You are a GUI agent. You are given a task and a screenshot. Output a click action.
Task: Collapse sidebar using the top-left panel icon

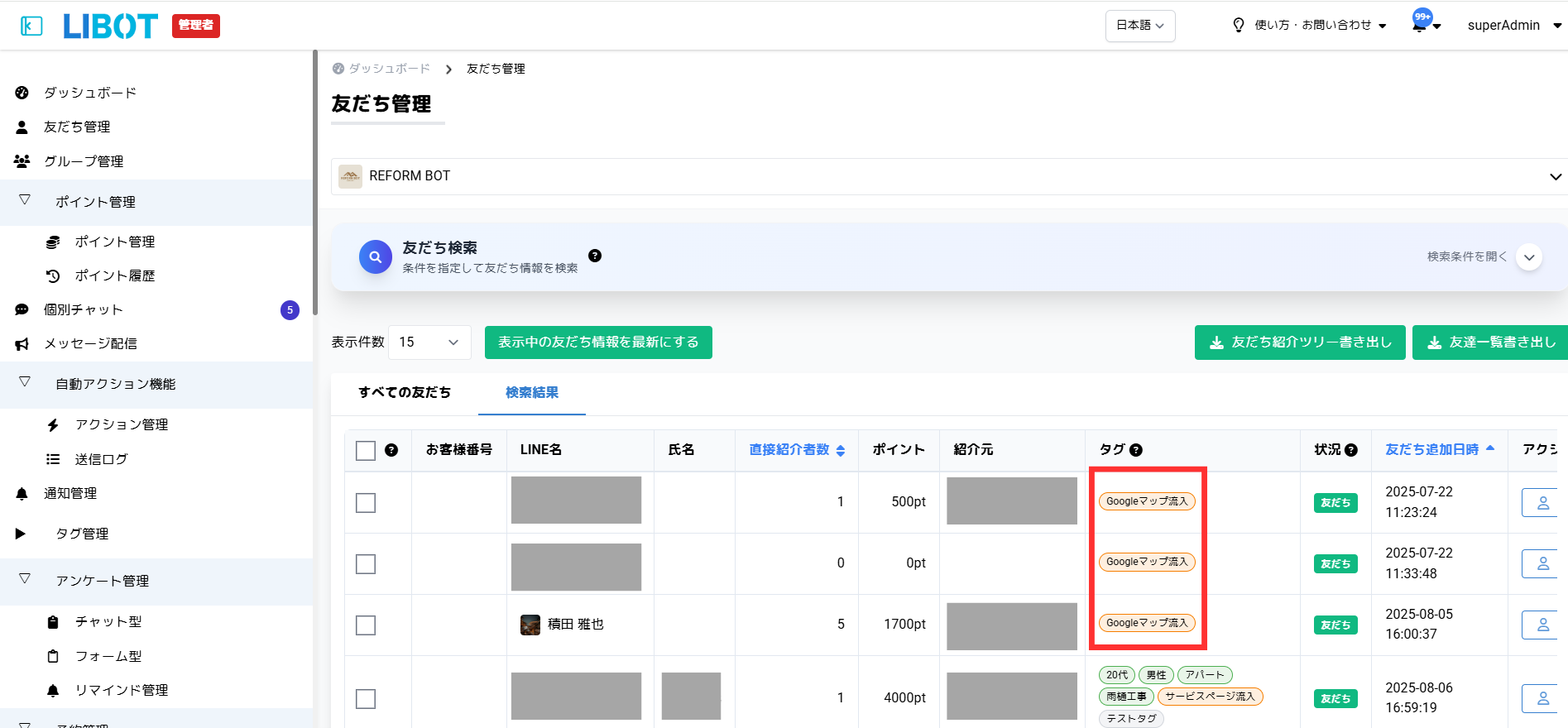click(x=31, y=26)
